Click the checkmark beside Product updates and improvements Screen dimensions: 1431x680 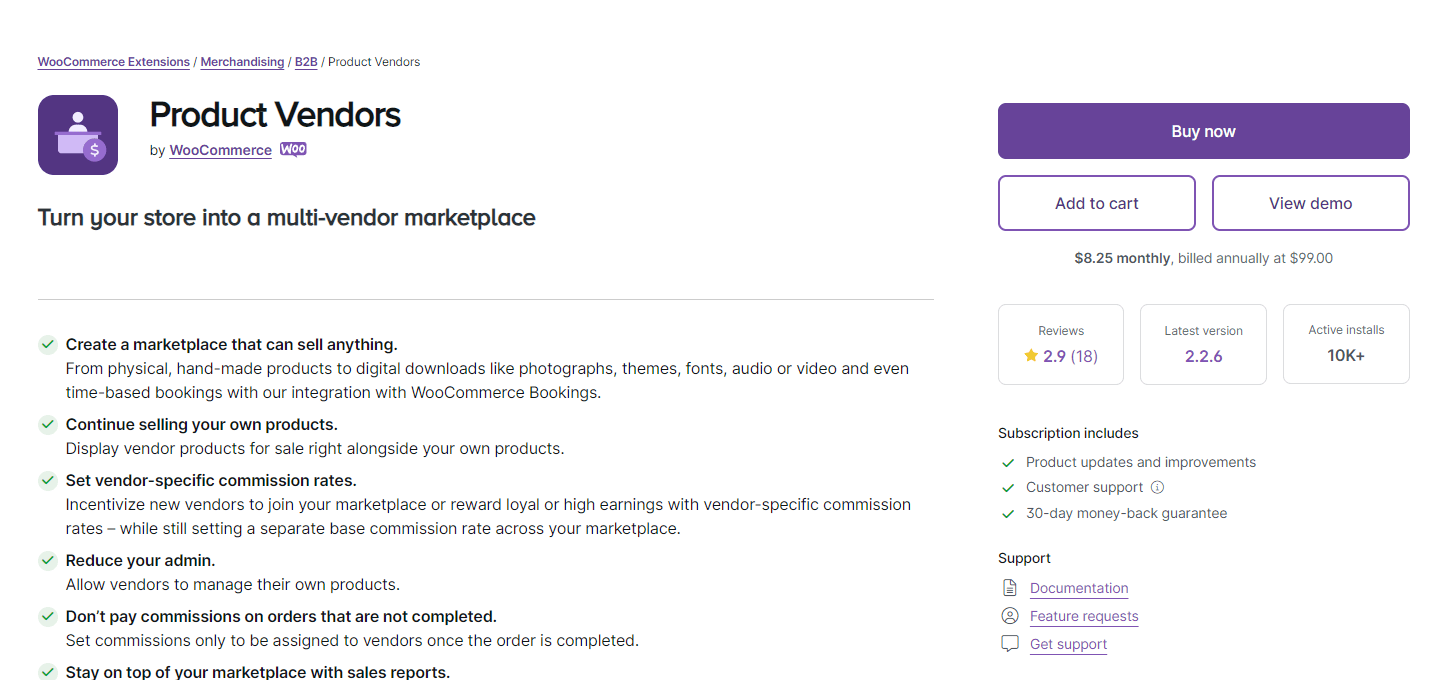(1008, 463)
